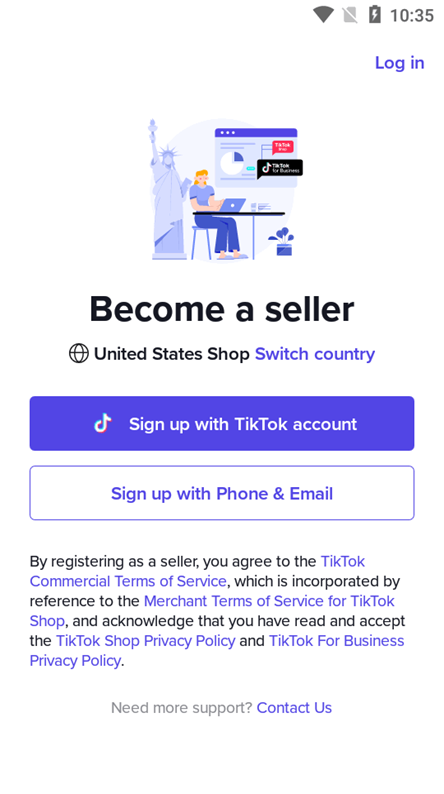The width and height of the screenshot is (444, 794).
Task: Open the Log in page
Action: click(x=399, y=63)
